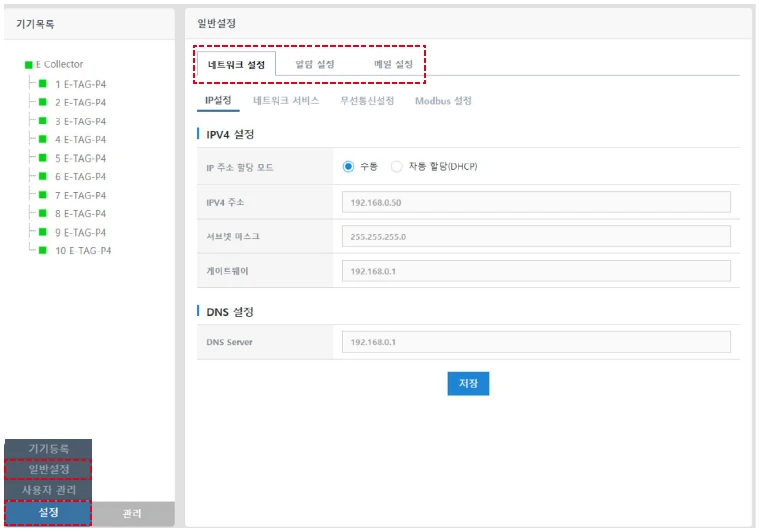The image size is (759, 532).
Task: Select device 3 E-TAG-P4
Action: tap(80, 122)
